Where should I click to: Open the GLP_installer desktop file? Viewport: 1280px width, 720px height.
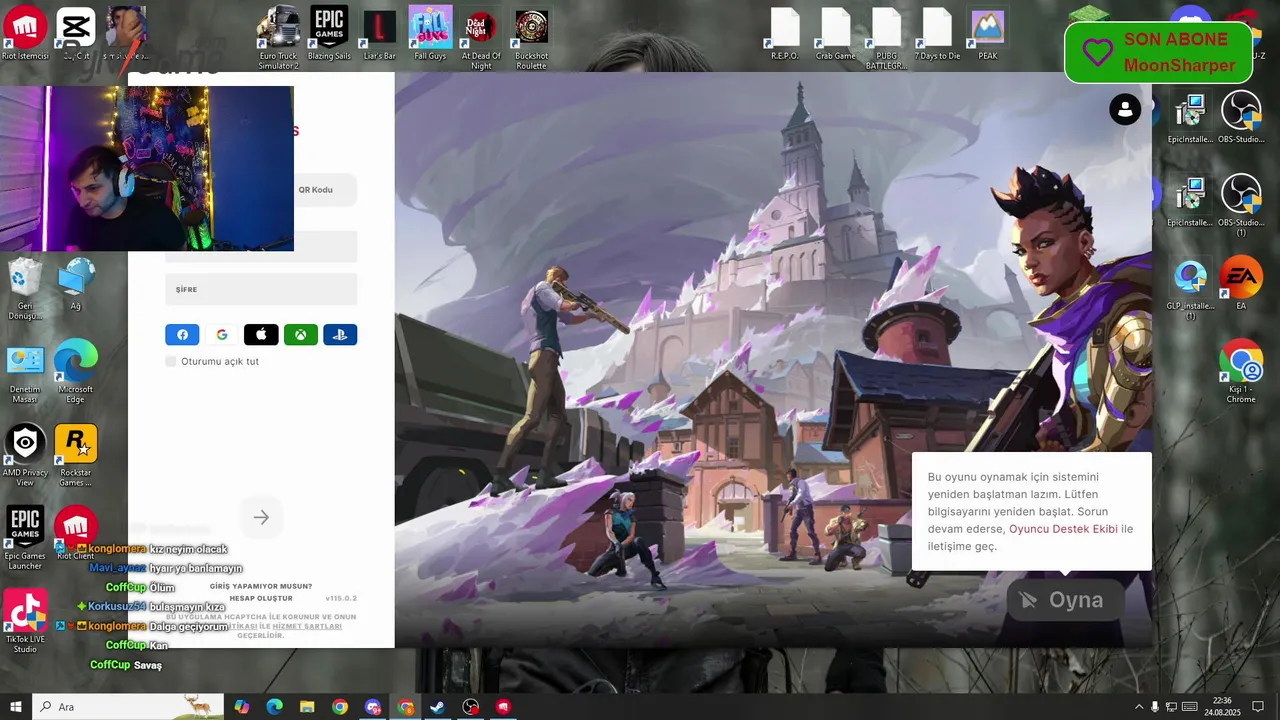pos(1190,290)
